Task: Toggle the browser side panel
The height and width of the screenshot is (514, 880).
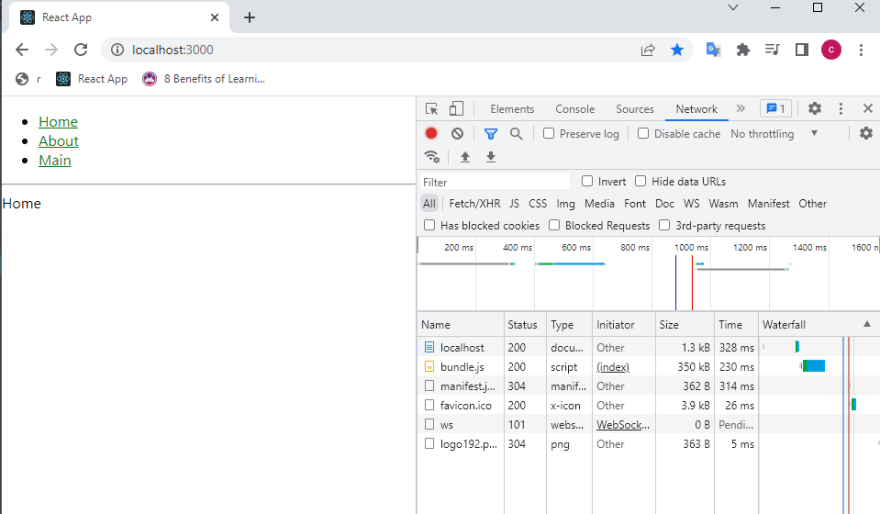Action: pos(802,50)
